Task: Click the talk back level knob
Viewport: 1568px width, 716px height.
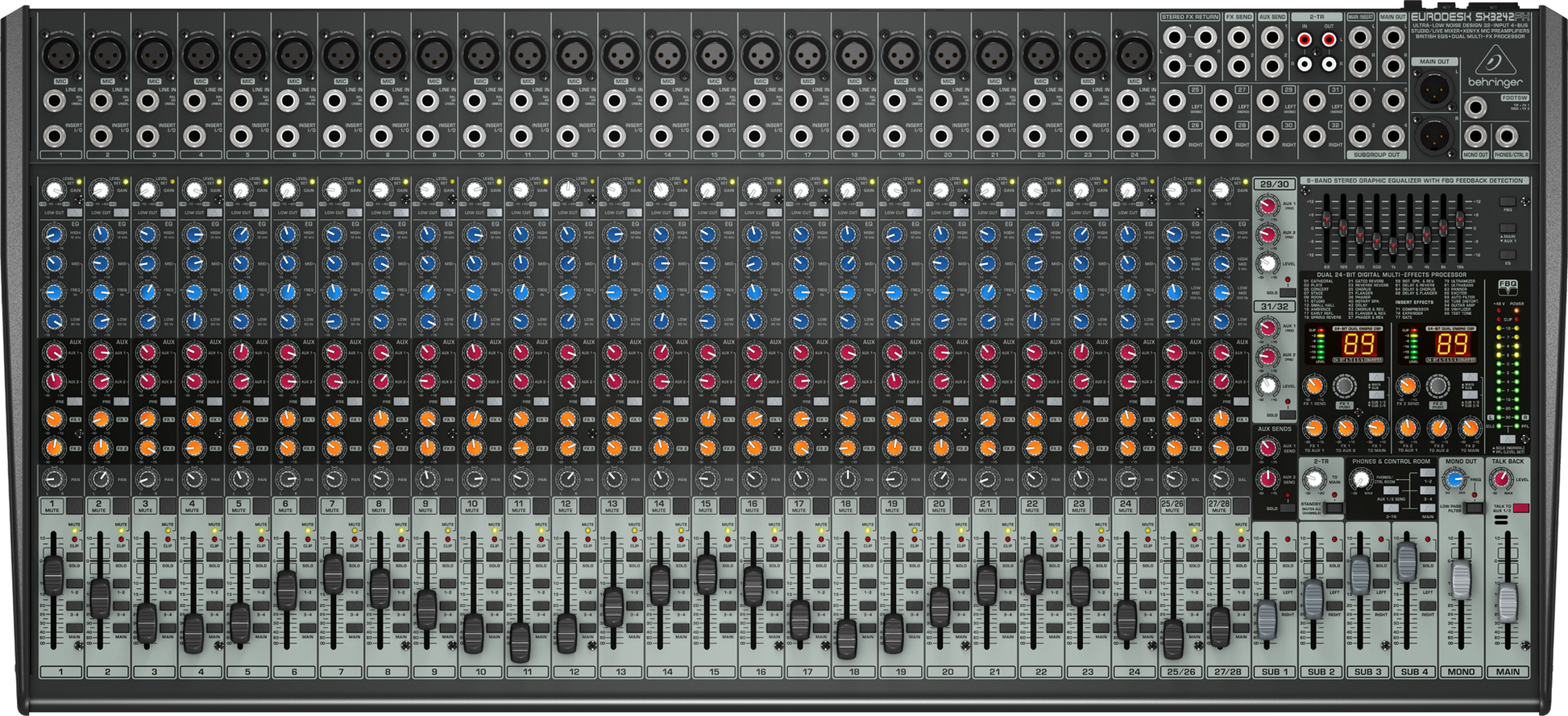Action: pyautogui.click(x=1500, y=481)
